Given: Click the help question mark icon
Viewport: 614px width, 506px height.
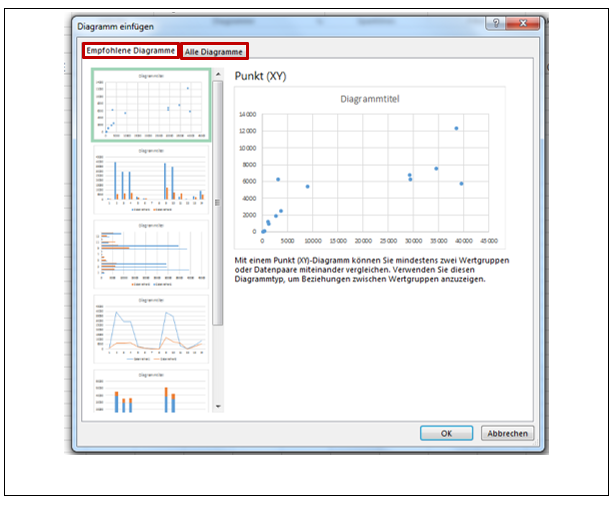Looking at the screenshot, I should [x=496, y=23].
